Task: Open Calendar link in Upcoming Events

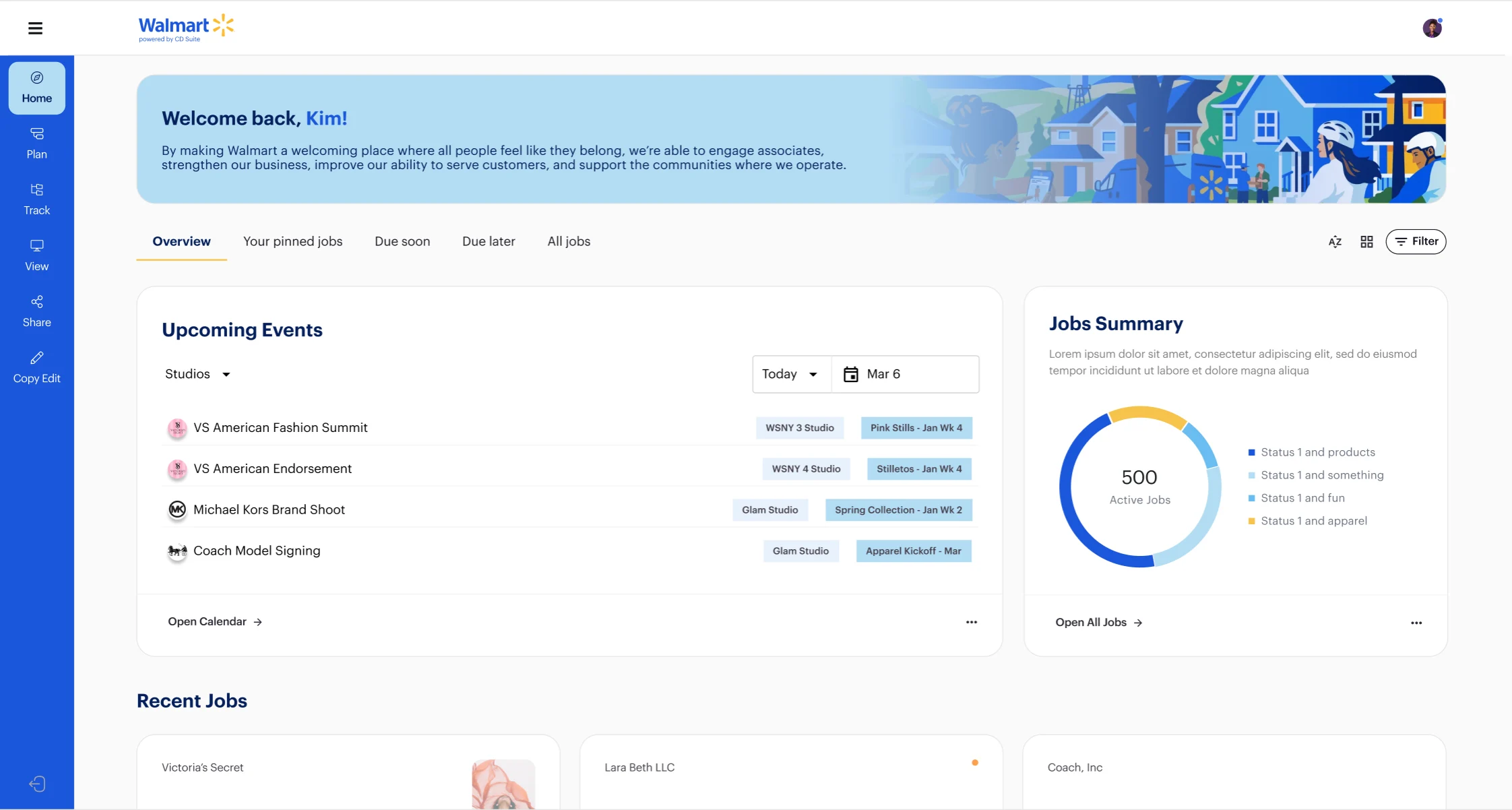Action: [x=215, y=622]
